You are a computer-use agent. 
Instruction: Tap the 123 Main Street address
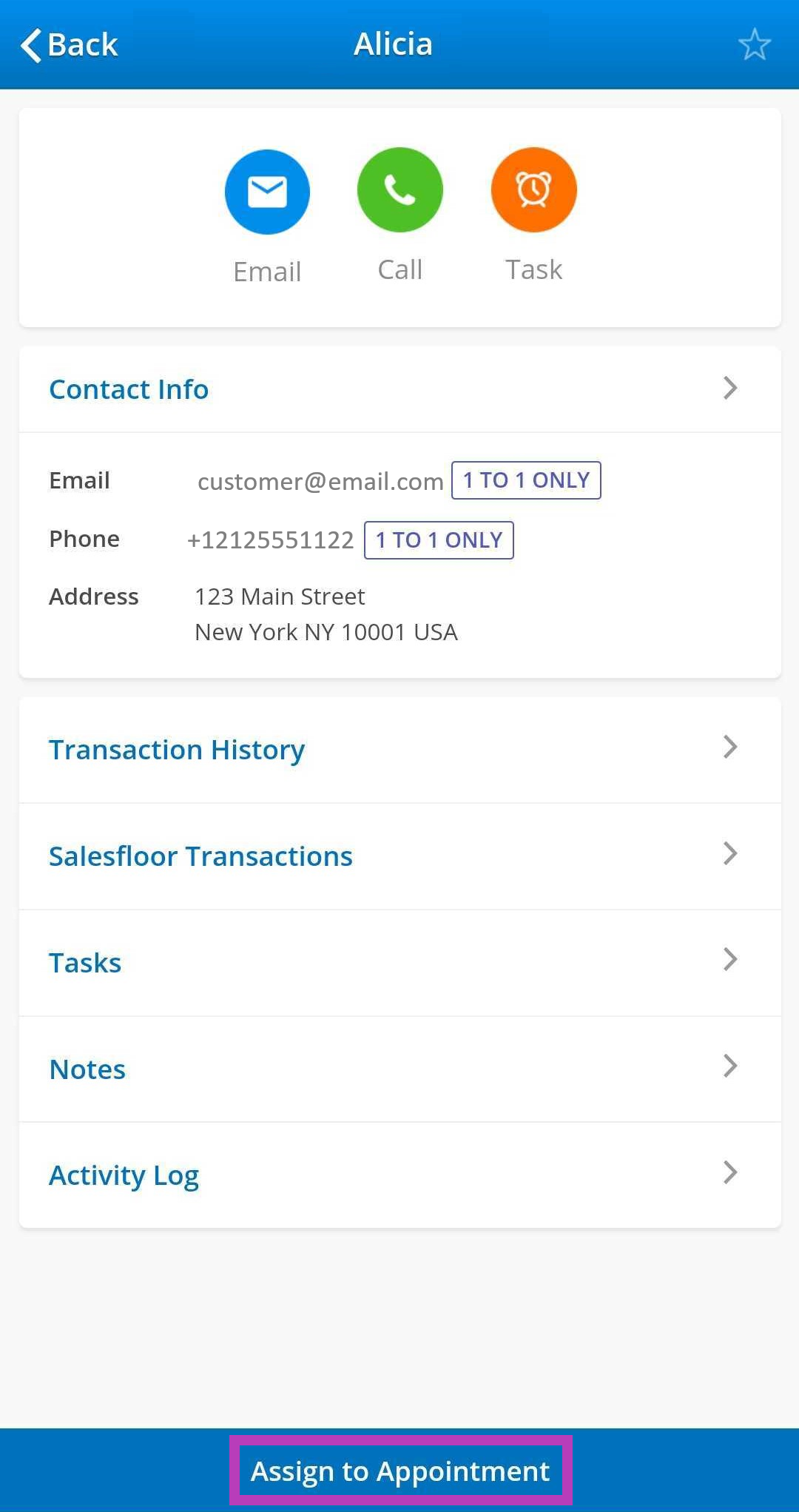click(280, 597)
